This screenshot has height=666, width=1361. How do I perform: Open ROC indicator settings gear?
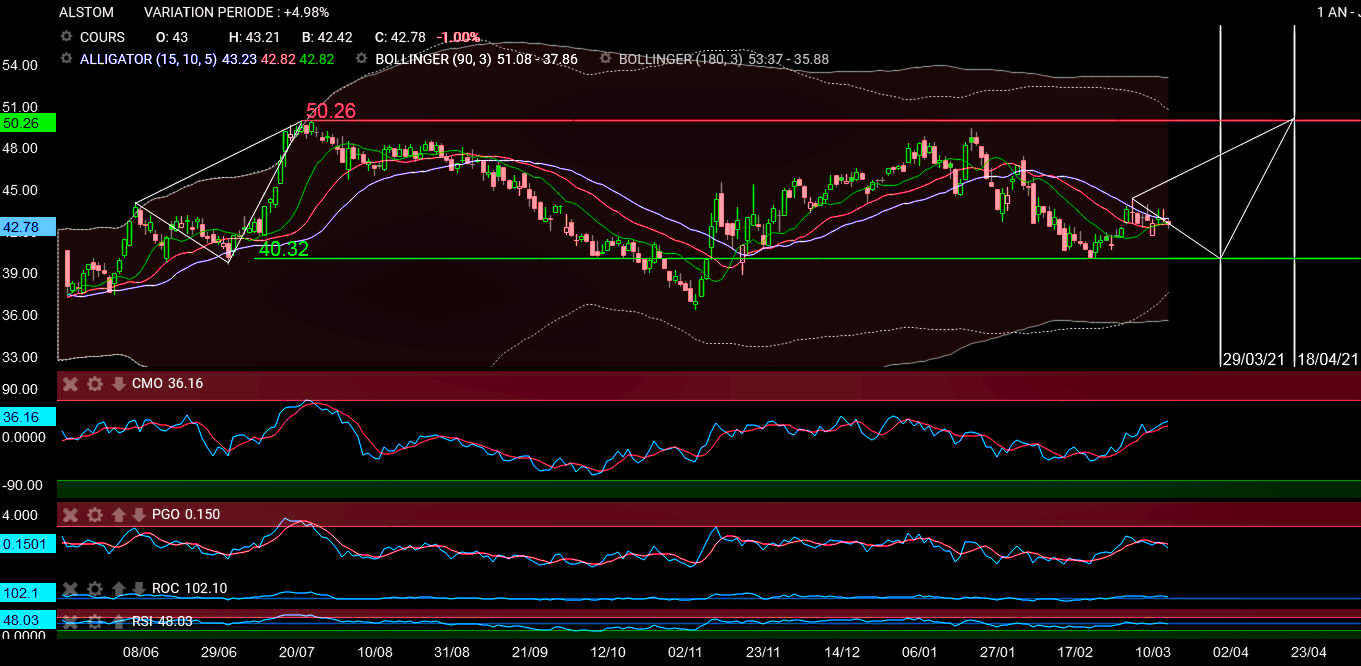point(95,588)
